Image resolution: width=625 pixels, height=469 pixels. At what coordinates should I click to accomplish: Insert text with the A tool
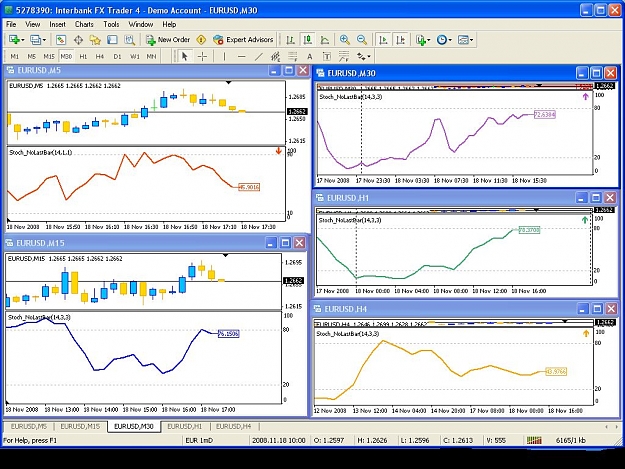(x=309, y=57)
